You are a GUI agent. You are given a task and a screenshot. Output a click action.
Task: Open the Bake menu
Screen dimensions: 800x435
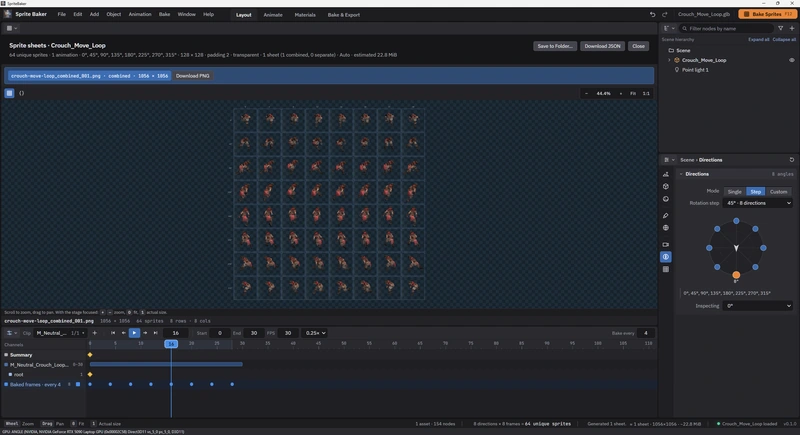coord(164,14)
